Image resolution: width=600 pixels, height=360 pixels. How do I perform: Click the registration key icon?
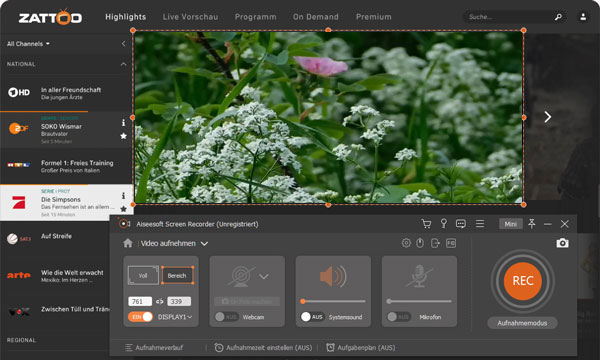point(443,223)
